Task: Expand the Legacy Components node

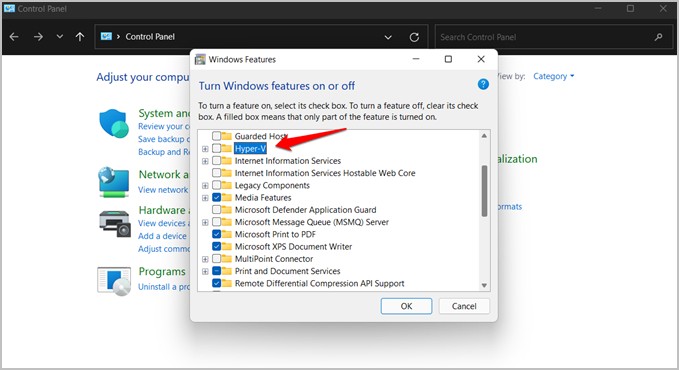Action: (x=205, y=186)
